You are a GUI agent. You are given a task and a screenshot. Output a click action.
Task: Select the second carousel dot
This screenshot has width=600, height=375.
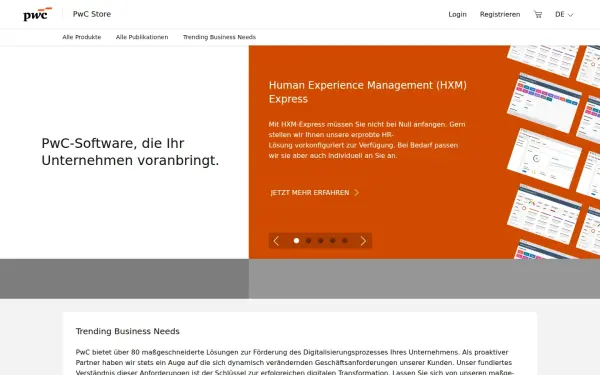pyautogui.click(x=308, y=241)
